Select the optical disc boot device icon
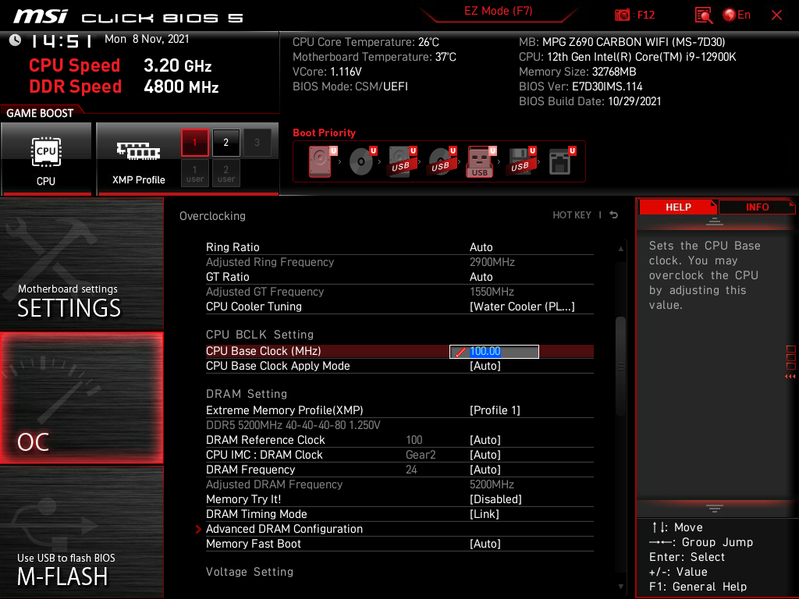This screenshot has height=599, width=799. (362, 161)
